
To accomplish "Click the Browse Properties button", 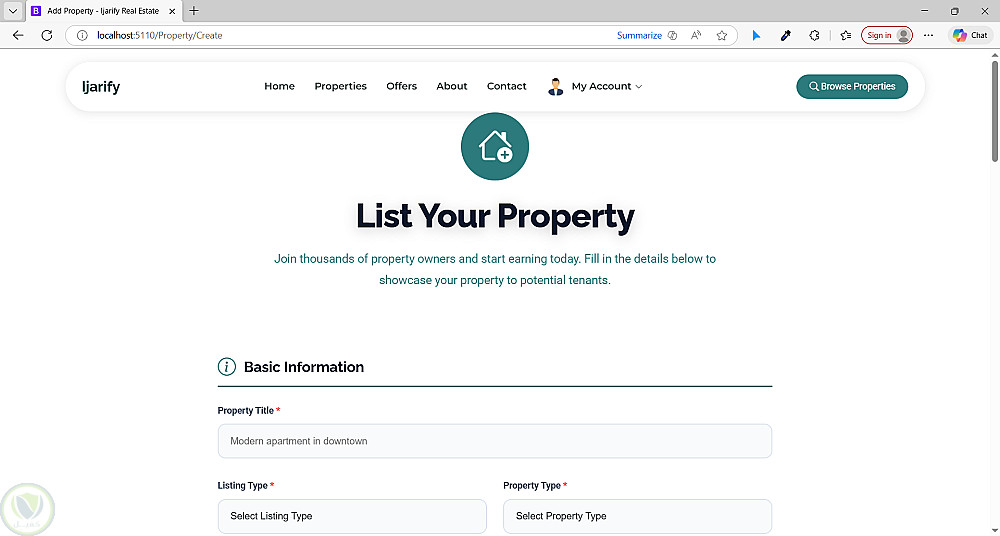I will point(852,87).
